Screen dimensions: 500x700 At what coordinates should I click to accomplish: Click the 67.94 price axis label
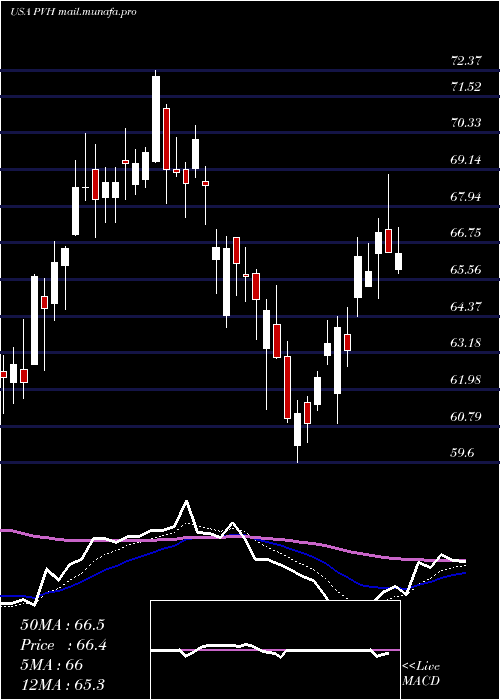(466, 196)
